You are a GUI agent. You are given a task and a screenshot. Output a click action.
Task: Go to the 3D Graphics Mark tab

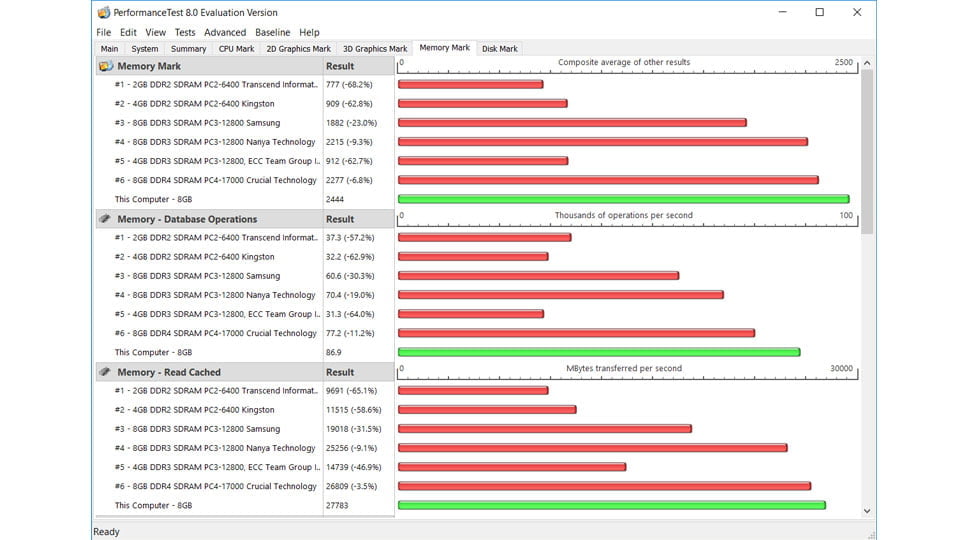[375, 48]
